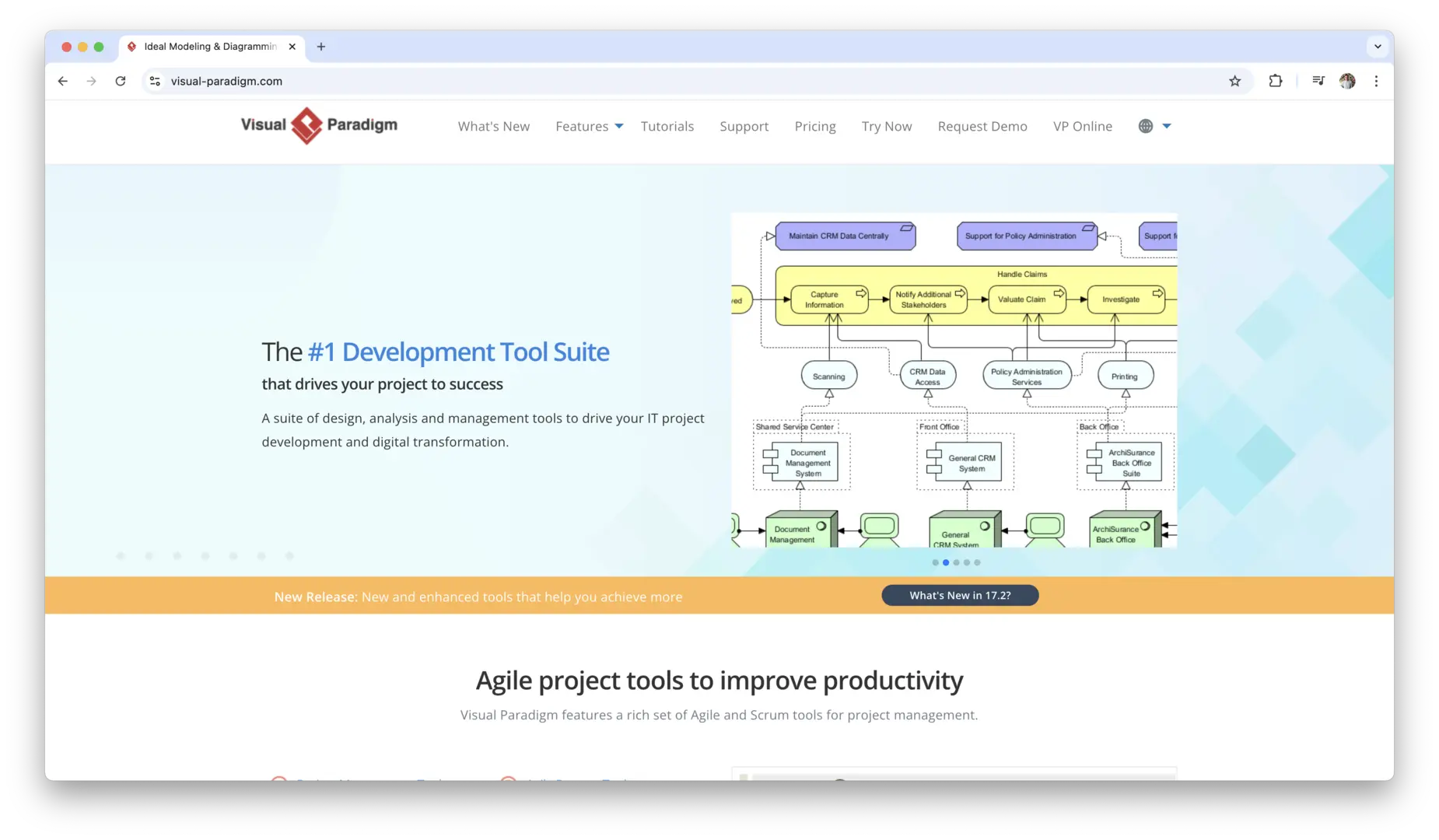1439x840 pixels.
Task: Expand the Features dropdown arrow
Action: 619,126
